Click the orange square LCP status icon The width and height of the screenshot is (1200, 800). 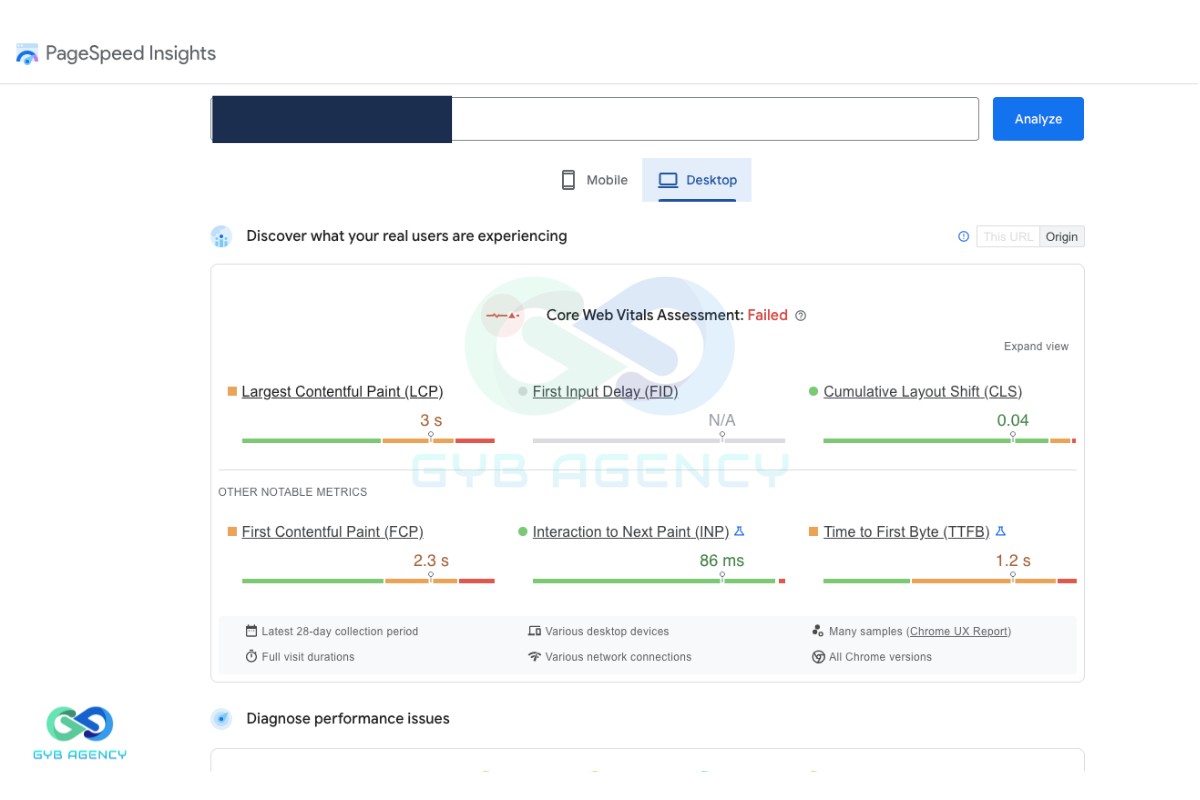point(232,392)
